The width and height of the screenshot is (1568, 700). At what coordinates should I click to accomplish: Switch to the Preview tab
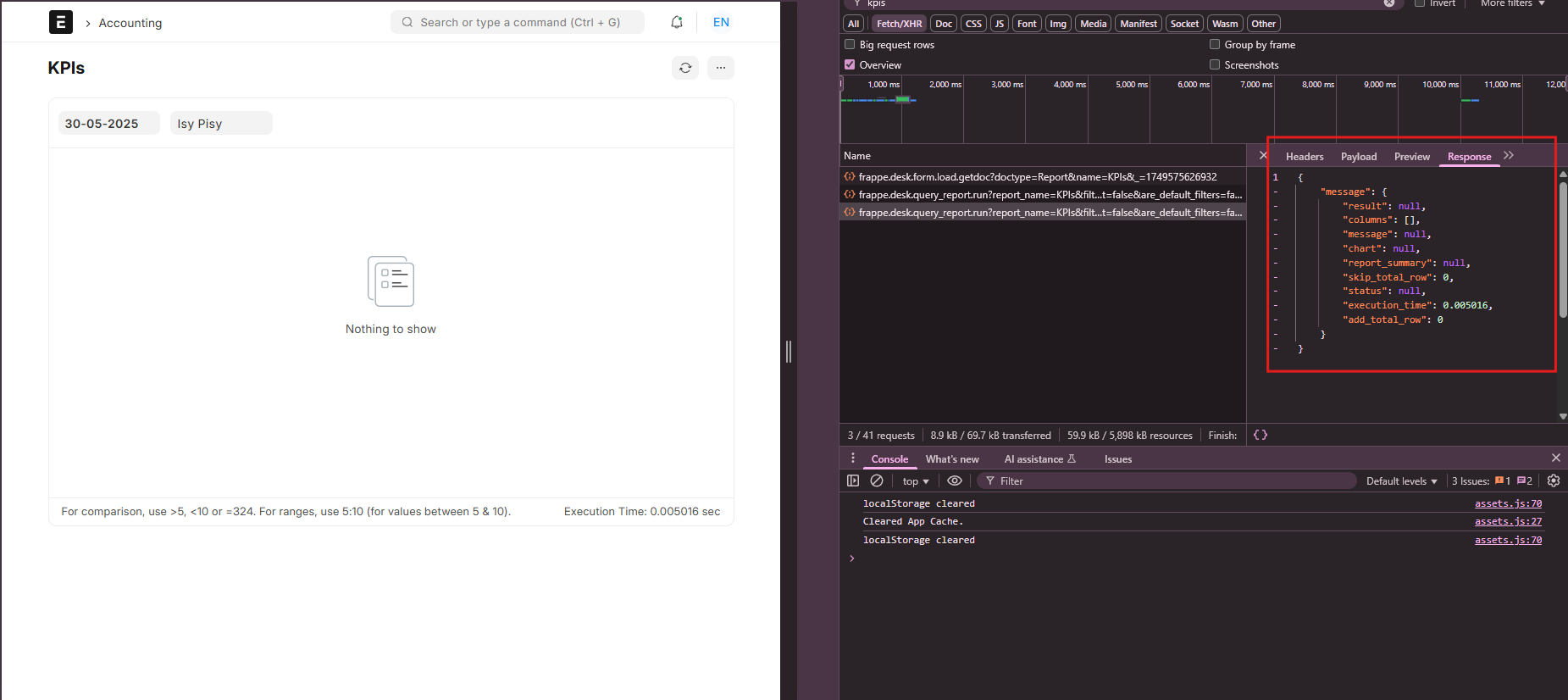tap(1412, 157)
